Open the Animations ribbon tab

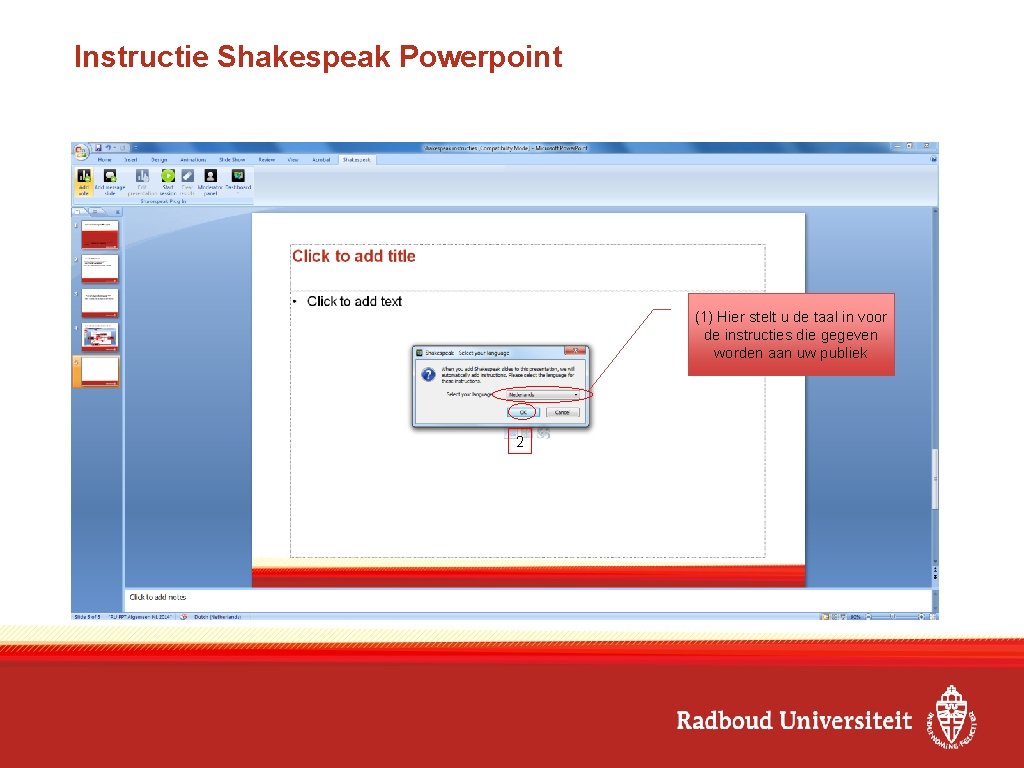(193, 159)
